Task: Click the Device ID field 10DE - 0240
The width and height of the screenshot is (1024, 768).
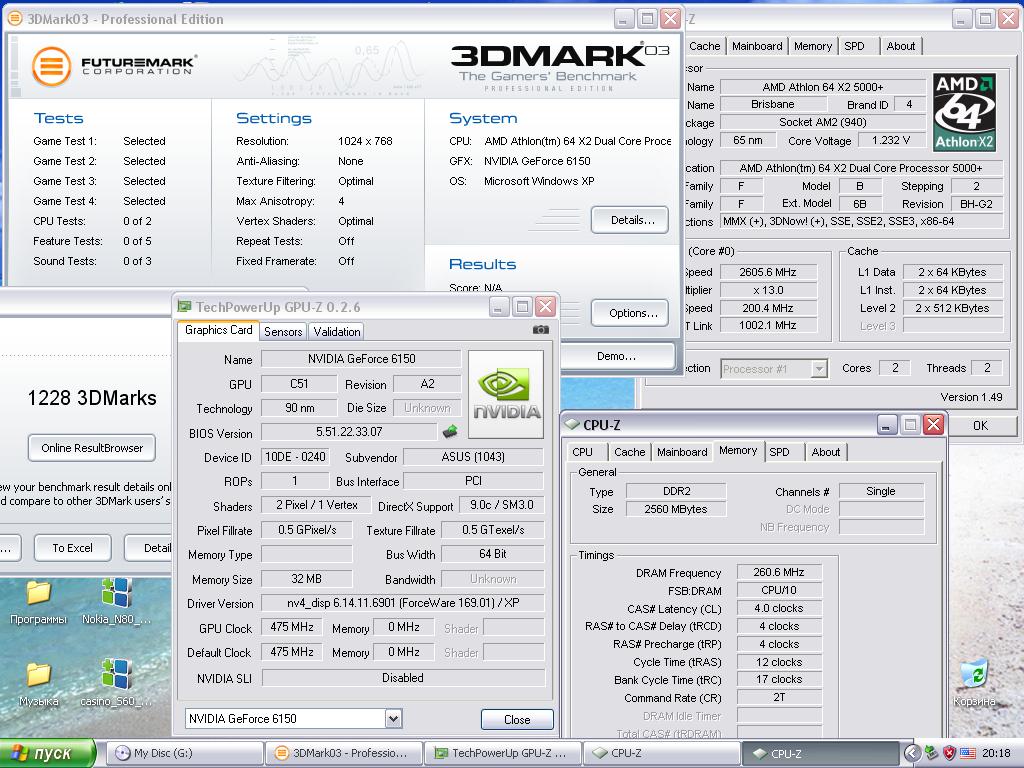Action: [x=295, y=456]
